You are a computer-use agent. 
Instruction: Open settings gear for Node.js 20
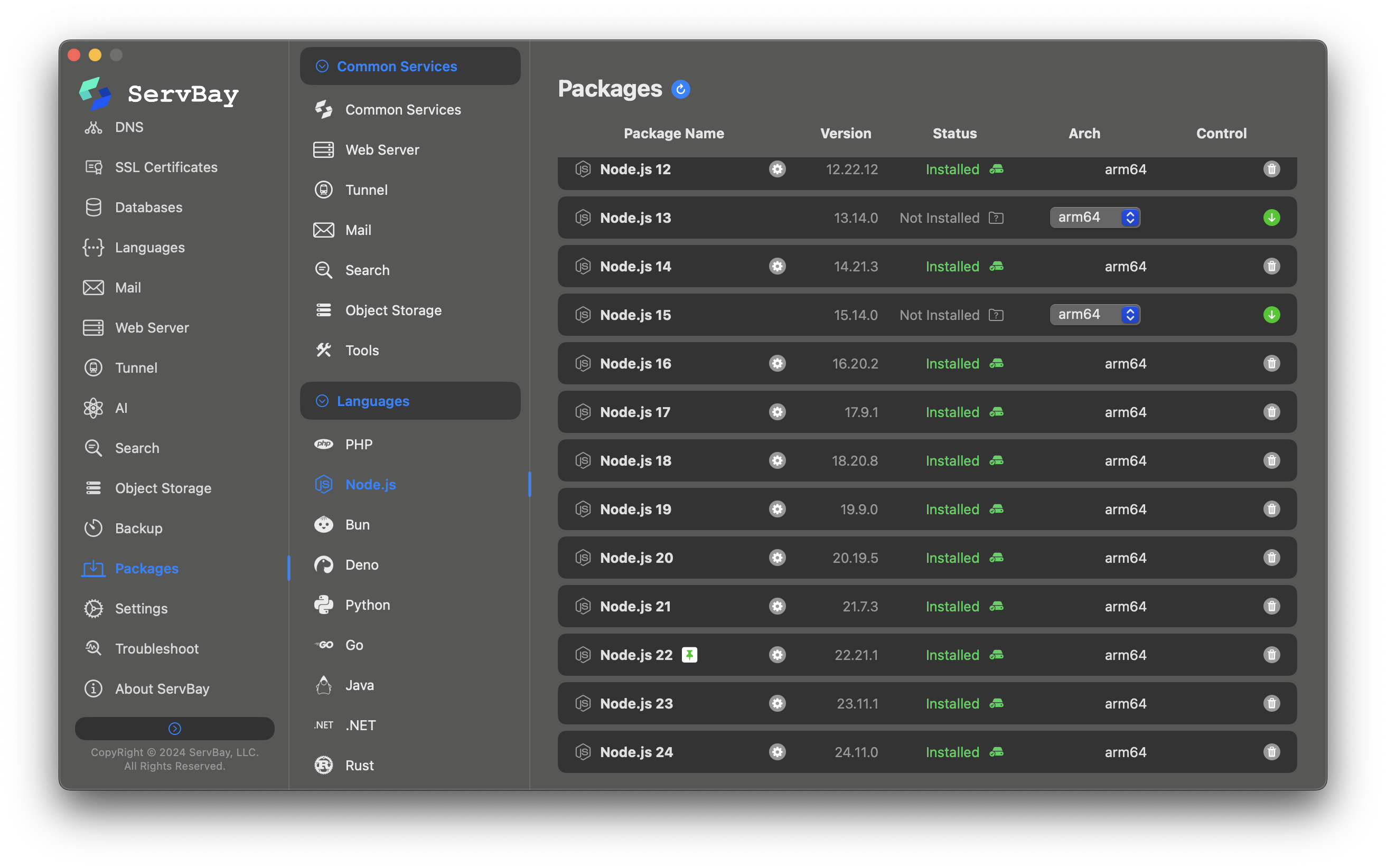777,558
